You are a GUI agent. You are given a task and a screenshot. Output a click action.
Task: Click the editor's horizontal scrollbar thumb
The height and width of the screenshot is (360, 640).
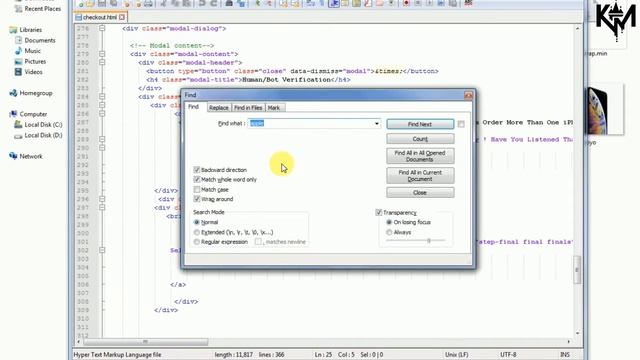146,342
